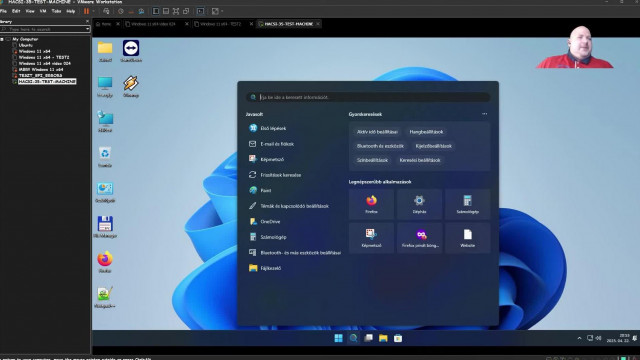Screen dimensions: 640x360
Task: Open the Help menu
Action: click(71, 11)
